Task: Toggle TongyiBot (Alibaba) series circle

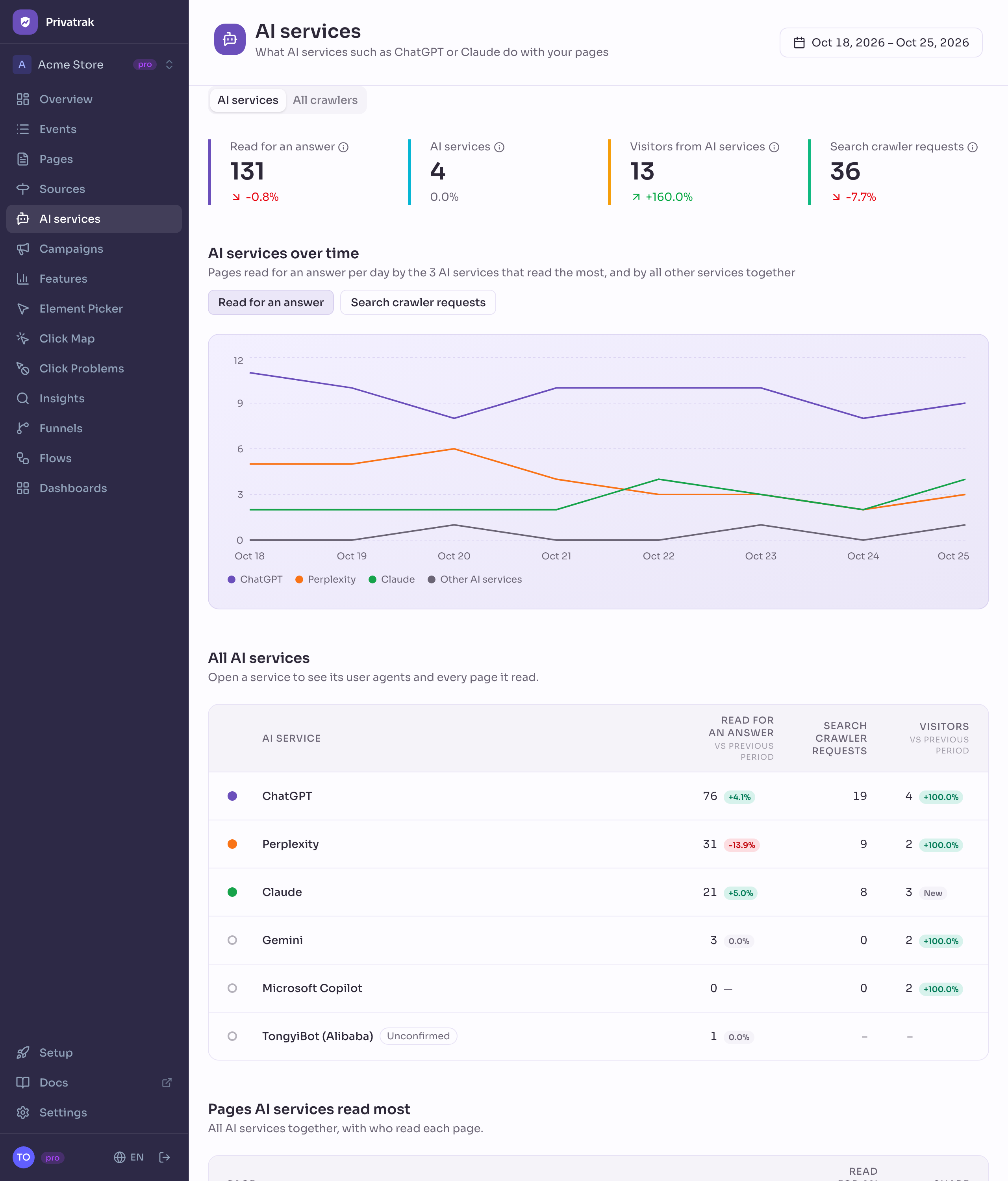Action: point(232,1036)
